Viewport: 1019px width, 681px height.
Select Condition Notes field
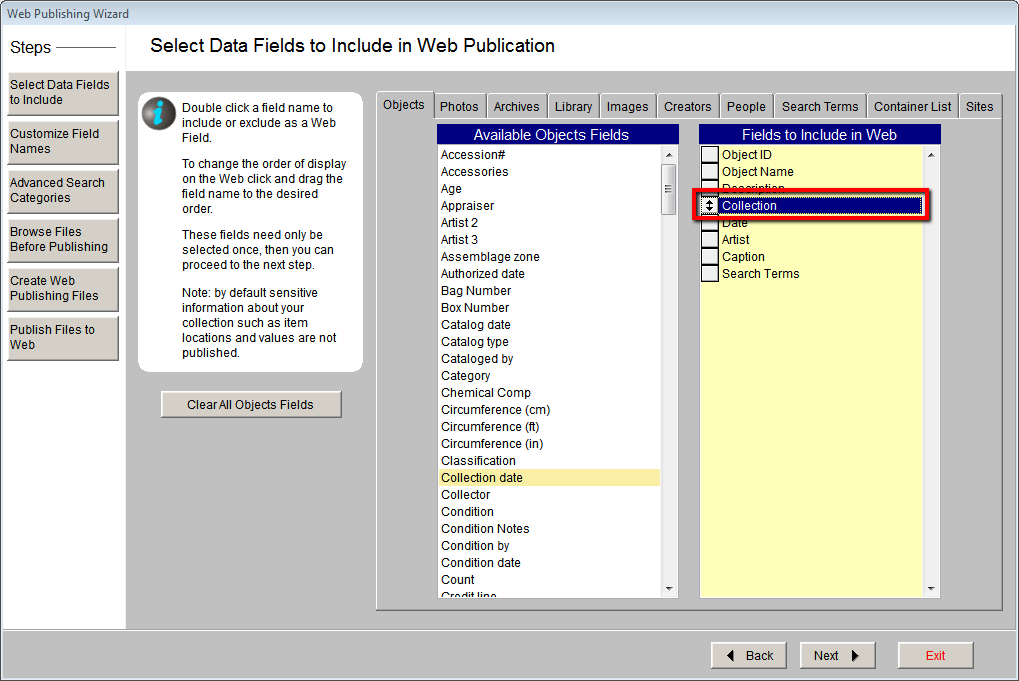[x=550, y=529]
